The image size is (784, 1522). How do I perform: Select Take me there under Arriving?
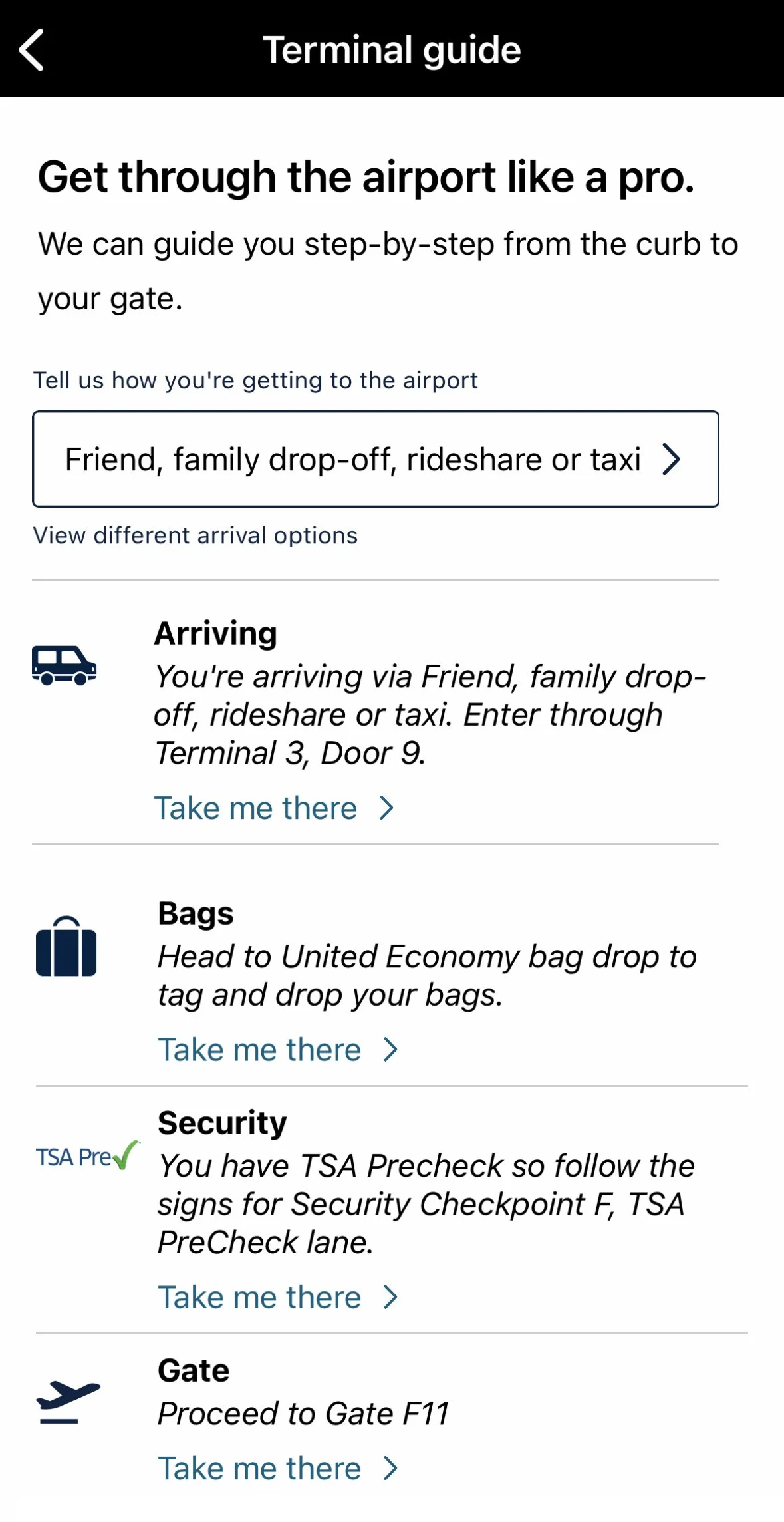click(256, 808)
